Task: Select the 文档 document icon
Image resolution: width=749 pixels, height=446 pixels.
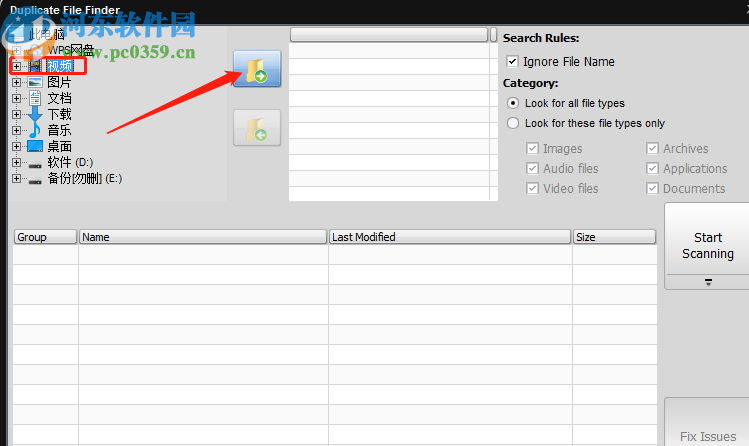Action: (35, 98)
